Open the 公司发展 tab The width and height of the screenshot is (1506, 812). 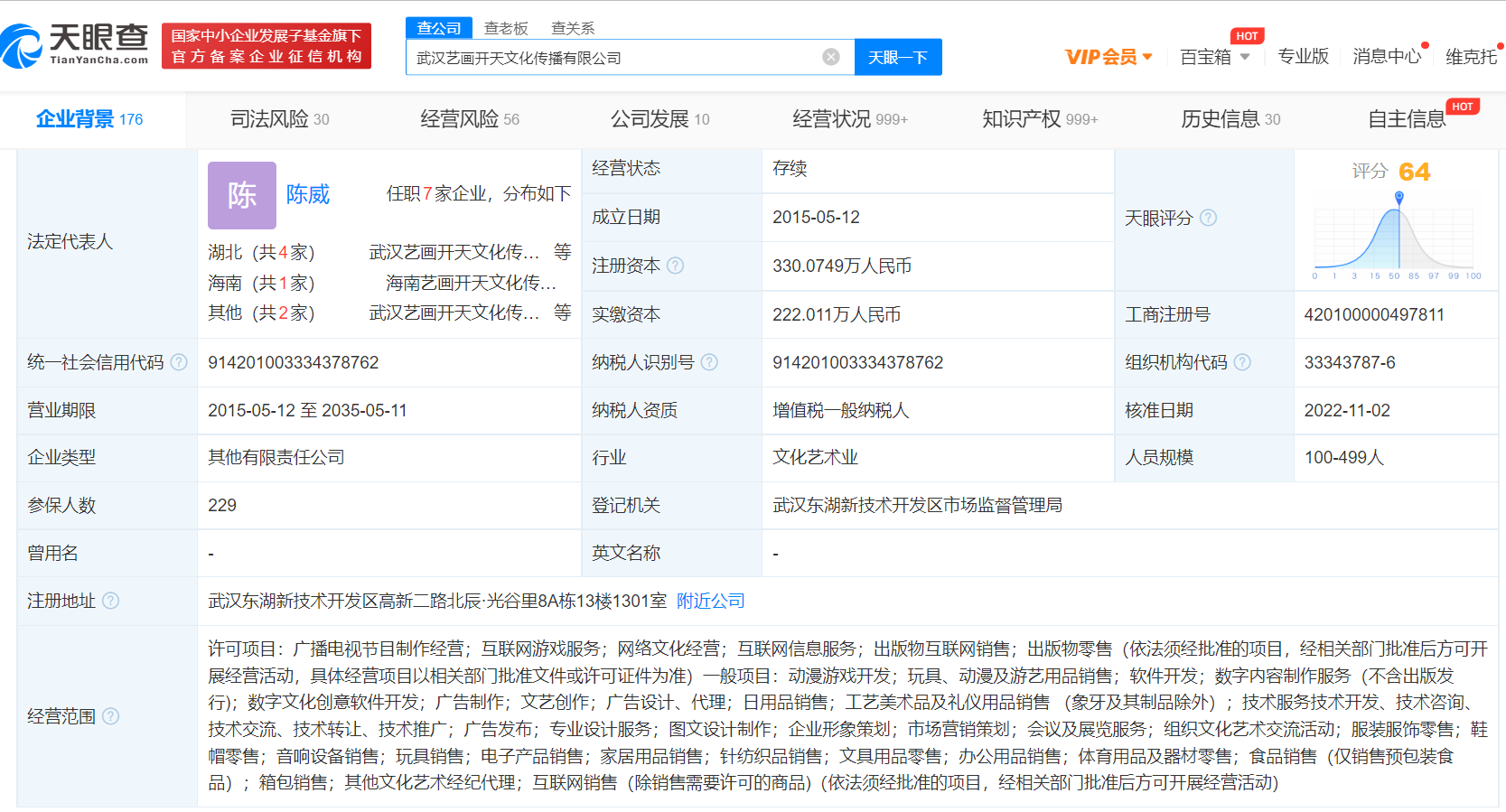tap(660, 119)
